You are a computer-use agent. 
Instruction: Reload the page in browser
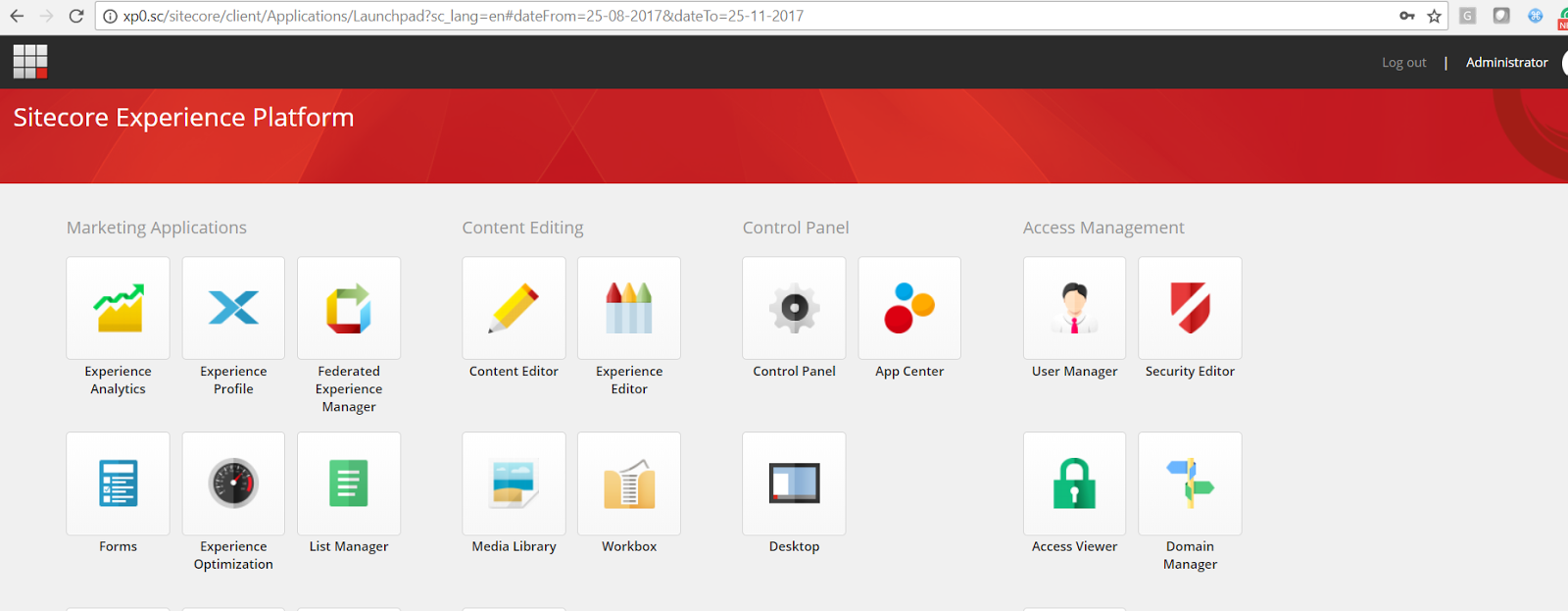76,16
